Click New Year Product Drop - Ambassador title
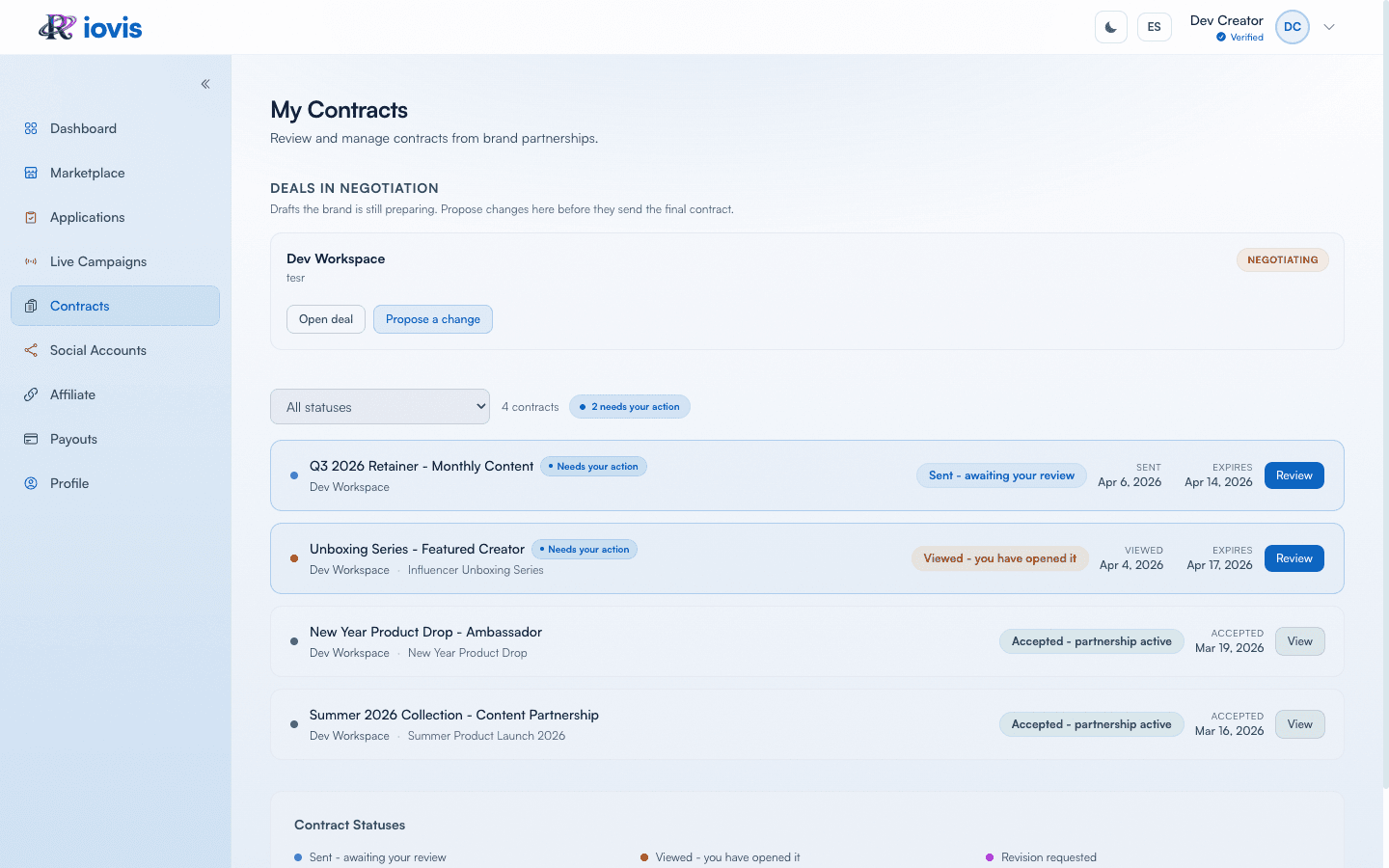1389x868 pixels. [x=425, y=632]
